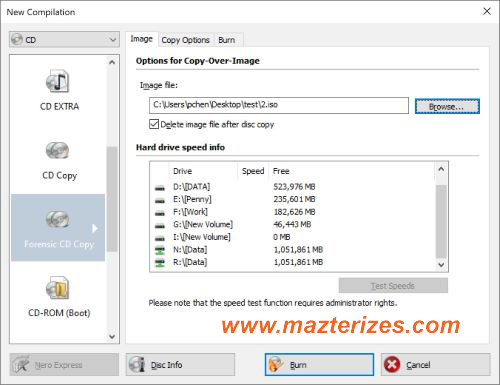Click the R:\[Data] network drive icon
Image resolution: width=500 pixels, height=385 pixels.
[160, 263]
